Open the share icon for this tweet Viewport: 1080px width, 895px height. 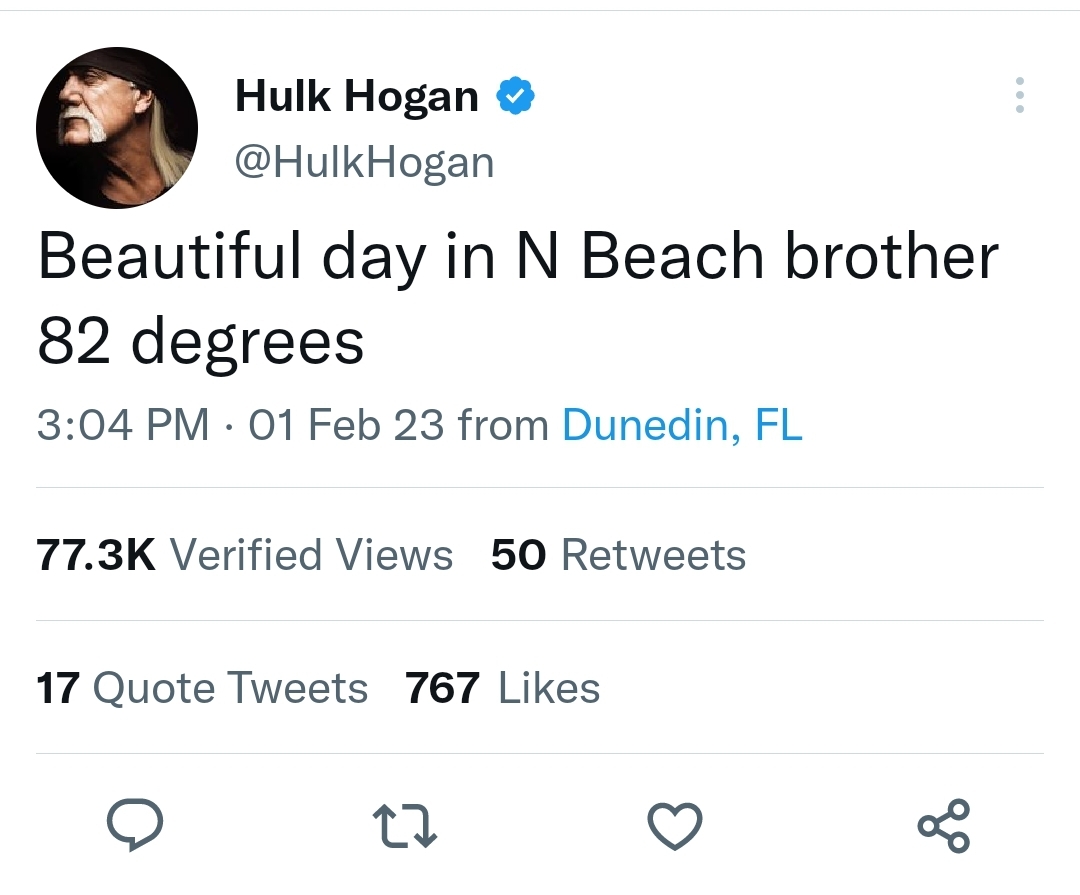944,825
